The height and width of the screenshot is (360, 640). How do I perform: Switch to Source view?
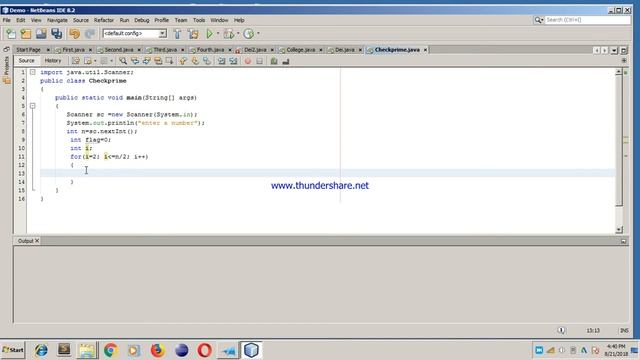click(x=27, y=61)
